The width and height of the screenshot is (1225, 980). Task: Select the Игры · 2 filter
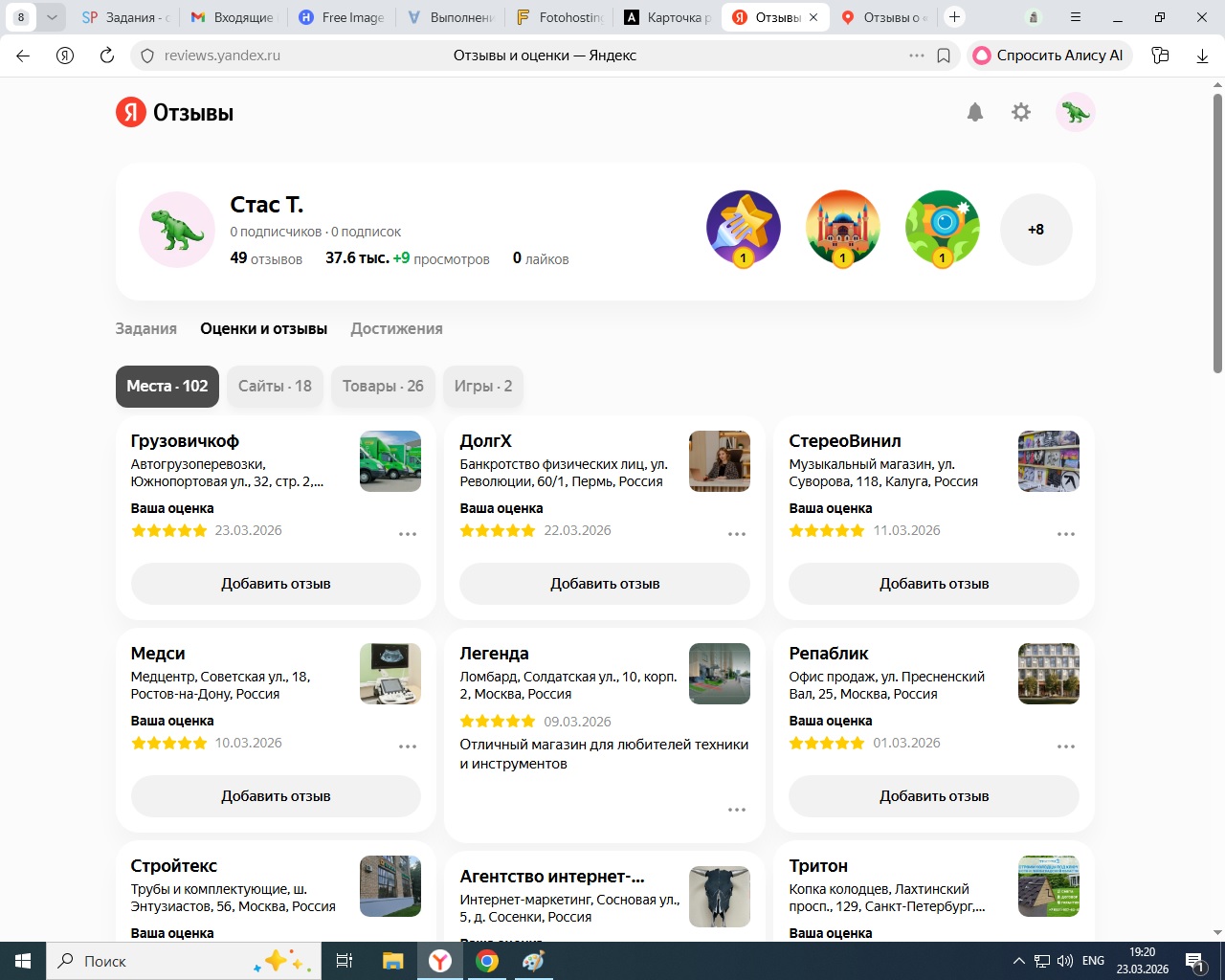click(x=483, y=386)
